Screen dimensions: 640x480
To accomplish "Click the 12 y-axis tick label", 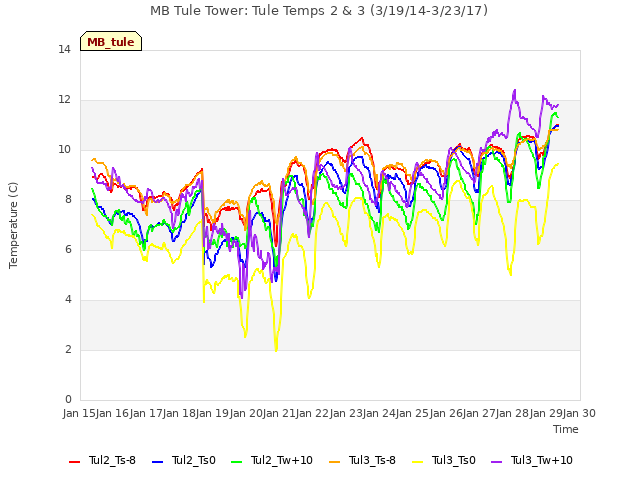I will [x=64, y=100].
